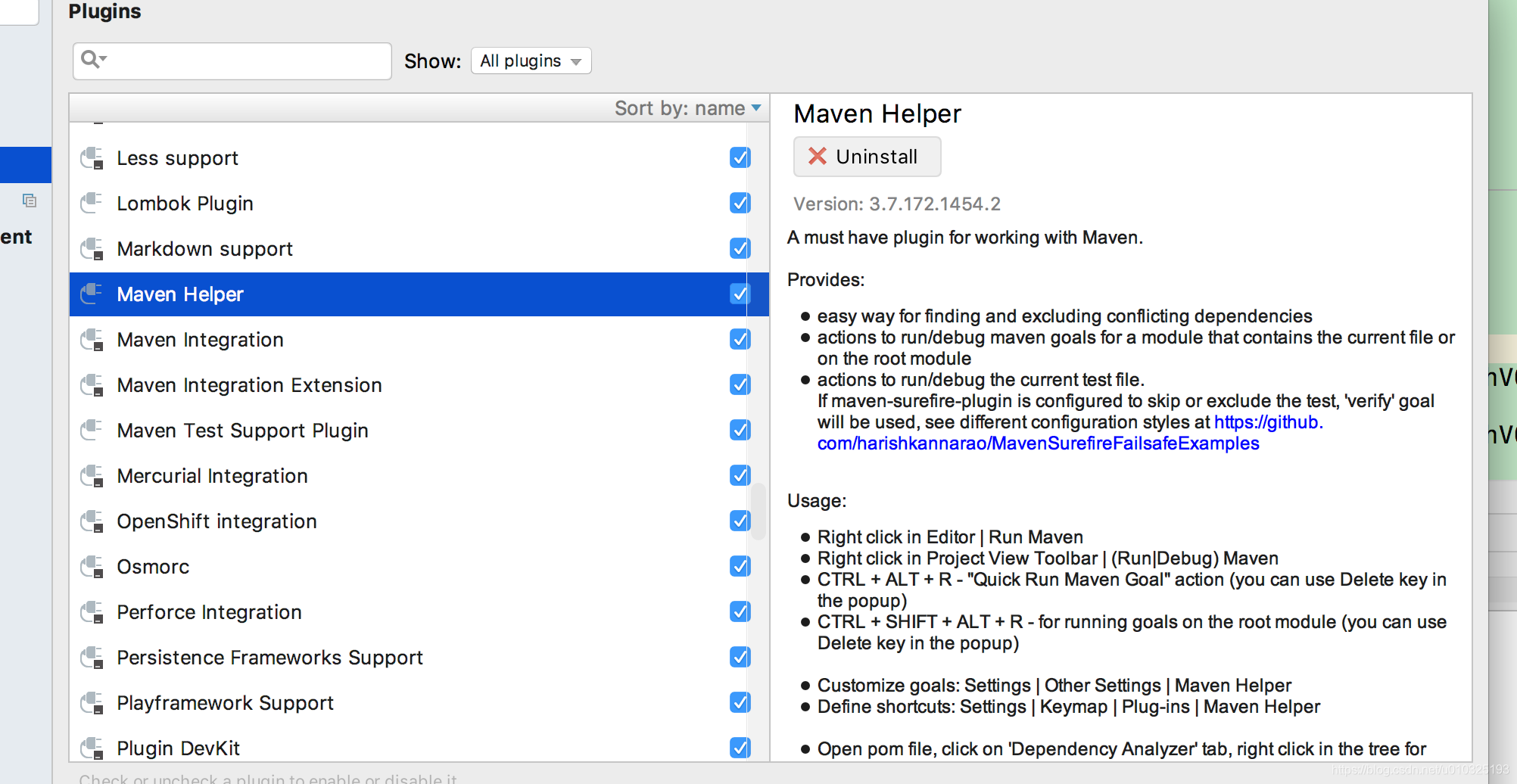Select the OpenShift integration row
This screenshot has height=784, width=1517.
[x=419, y=521]
